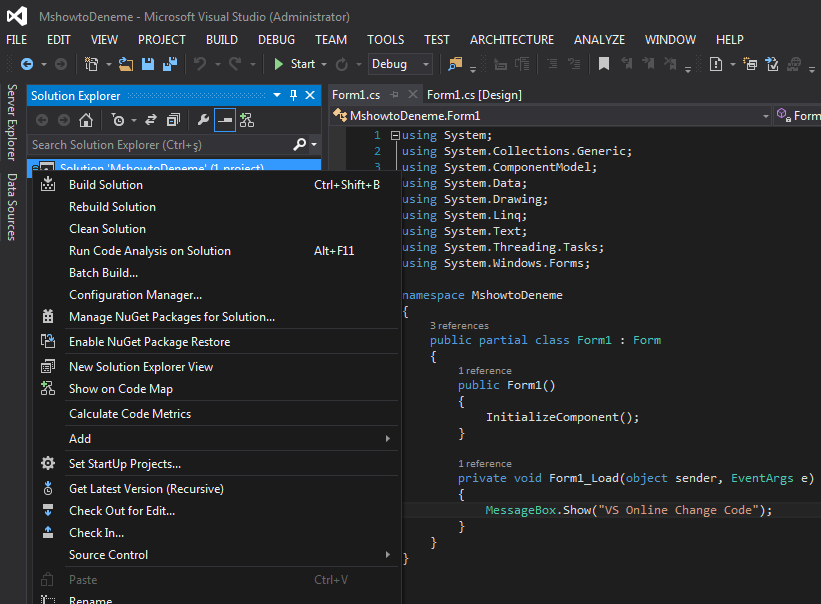Go to previous bookmark icon
Image resolution: width=821 pixels, height=604 pixels.
626,64
